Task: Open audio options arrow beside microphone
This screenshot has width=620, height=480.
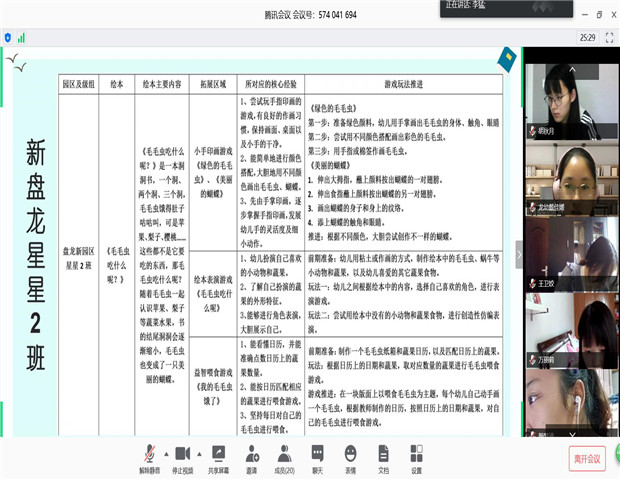Action: click(x=165, y=452)
